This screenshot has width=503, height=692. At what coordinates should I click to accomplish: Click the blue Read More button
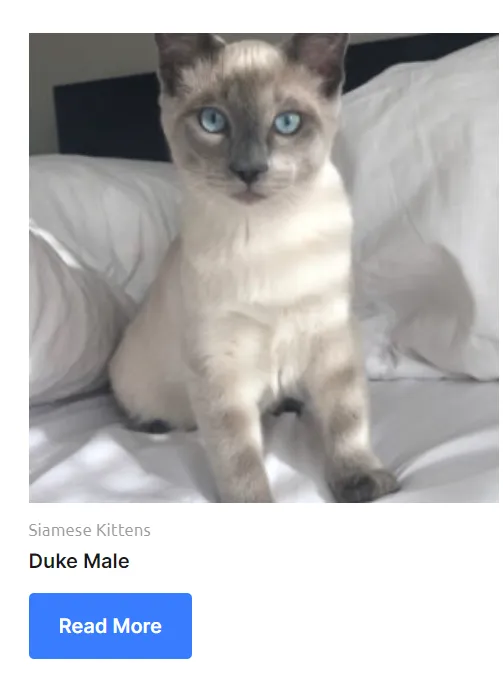(x=110, y=625)
